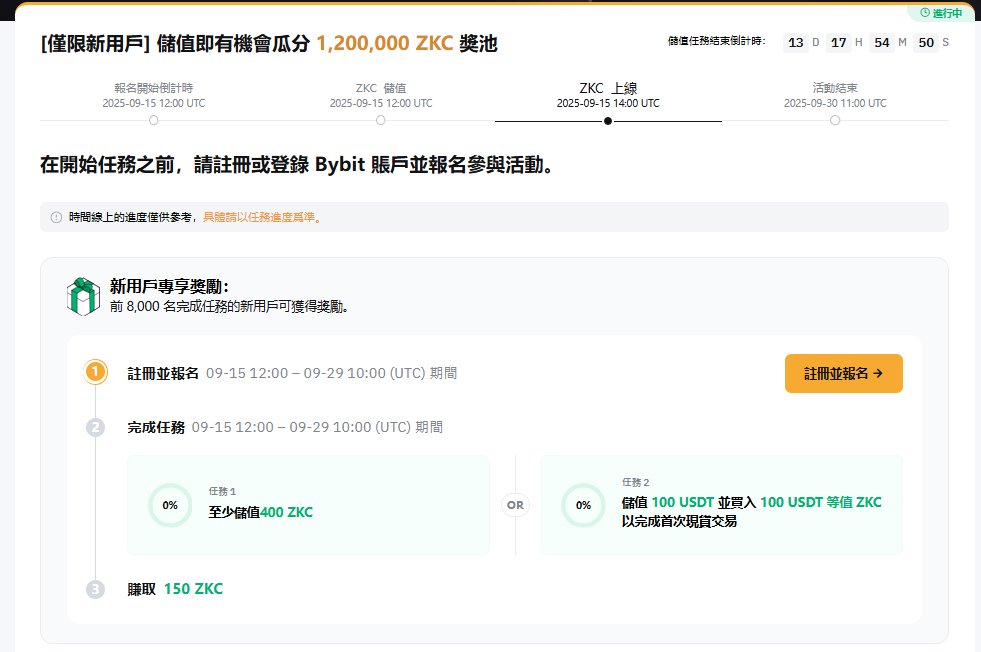Click the text 以完成首次現貨交易
Image resolution: width=981 pixels, height=652 pixels.
(x=679, y=521)
